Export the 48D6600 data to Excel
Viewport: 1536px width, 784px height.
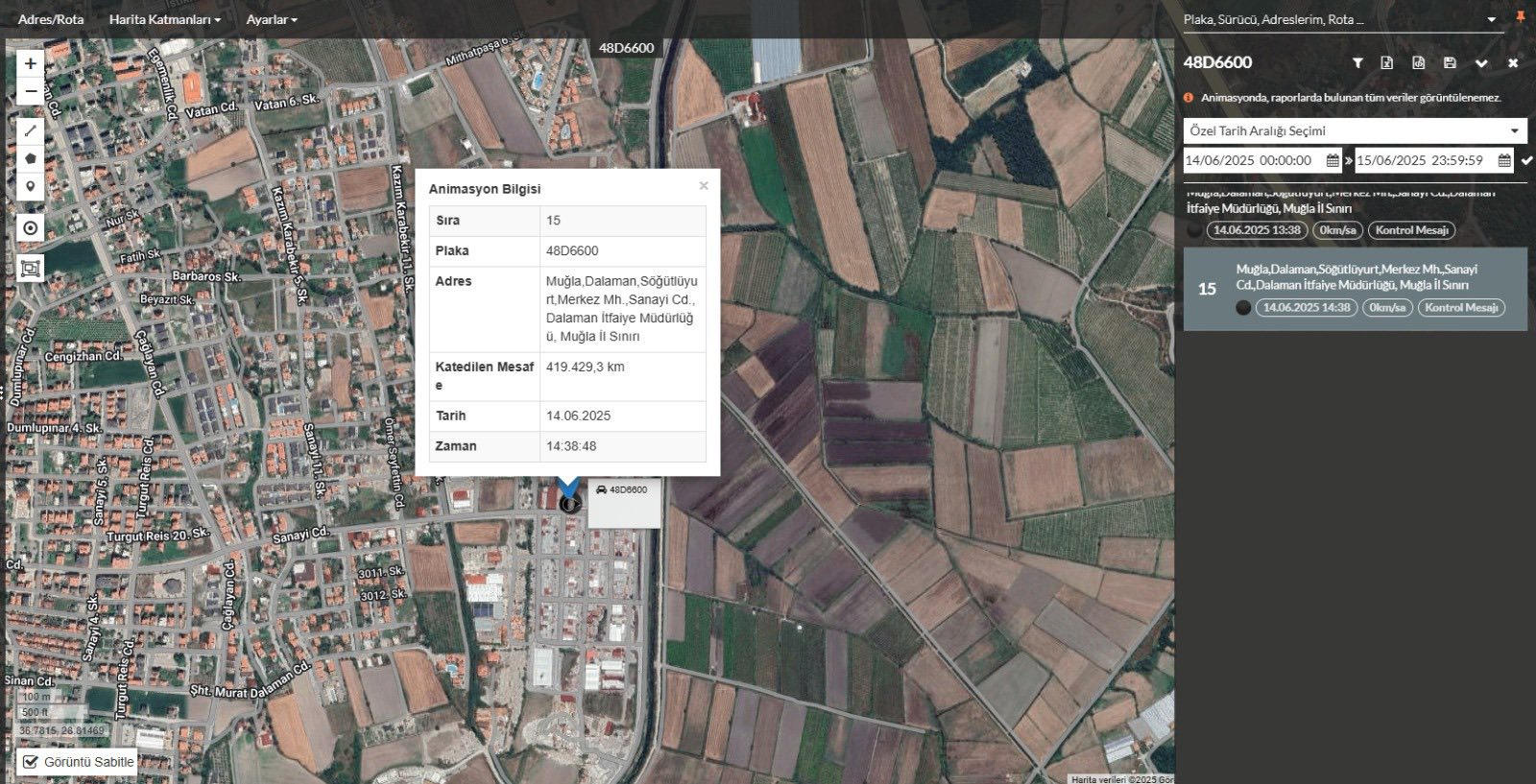1387,63
